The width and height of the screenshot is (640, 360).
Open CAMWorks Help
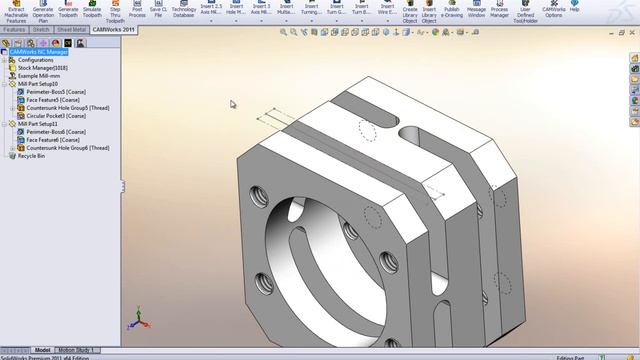[x=575, y=7]
